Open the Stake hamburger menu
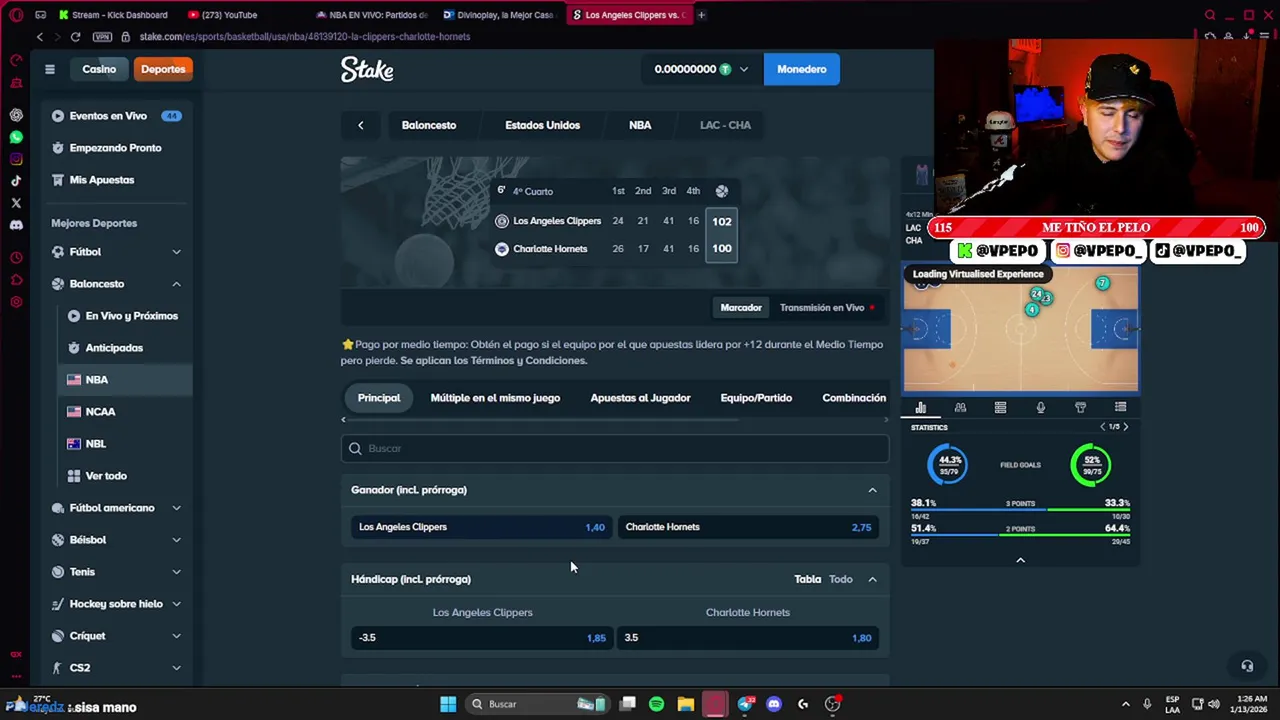Image resolution: width=1280 pixels, height=720 pixels. click(49, 69)
